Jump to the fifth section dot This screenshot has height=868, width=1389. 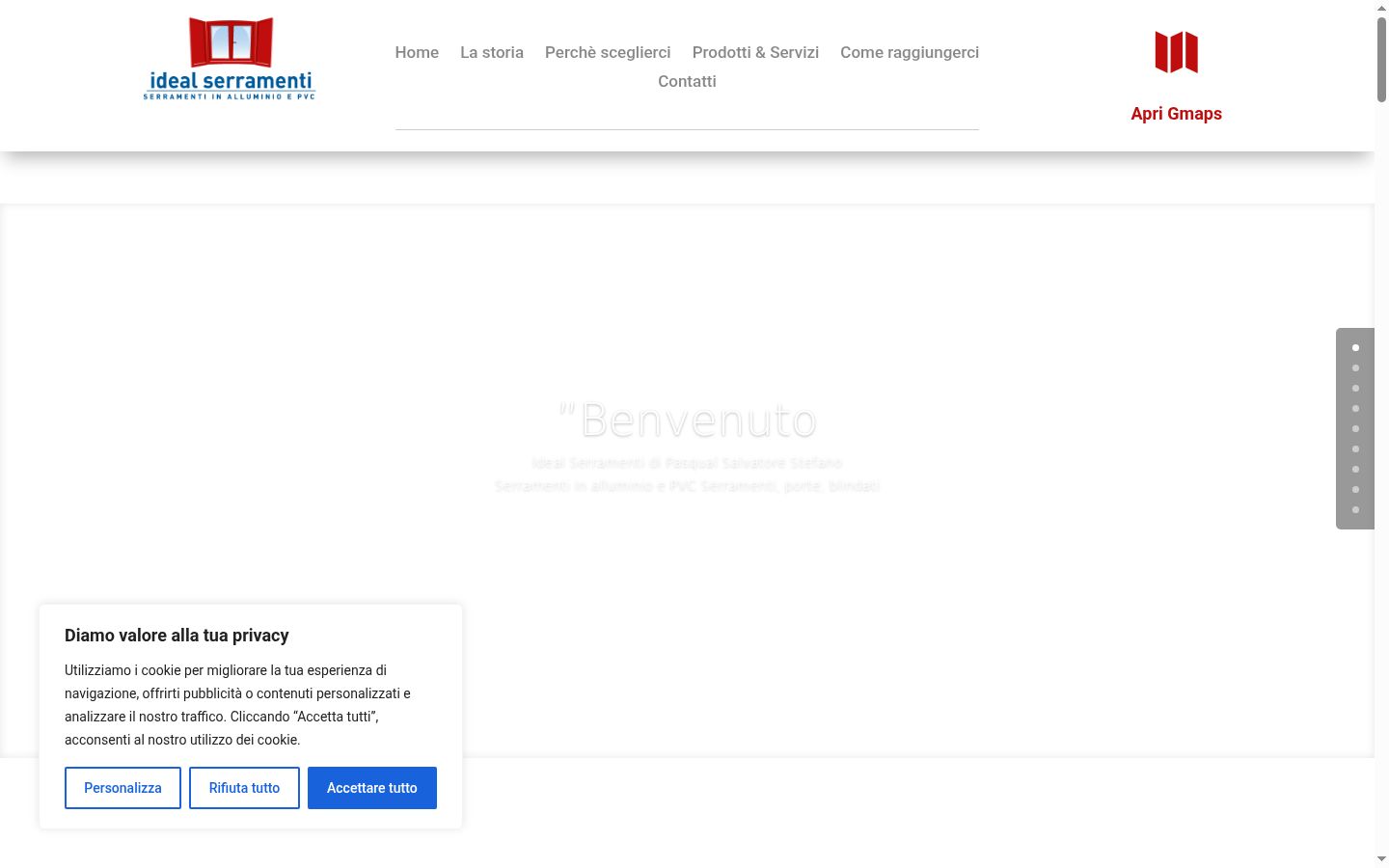(1355, 428)
